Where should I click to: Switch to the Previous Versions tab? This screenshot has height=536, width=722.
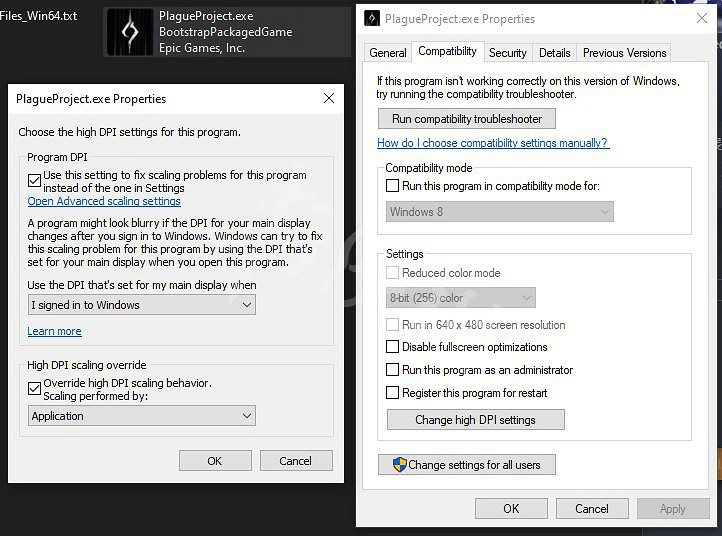pos(624,53)
